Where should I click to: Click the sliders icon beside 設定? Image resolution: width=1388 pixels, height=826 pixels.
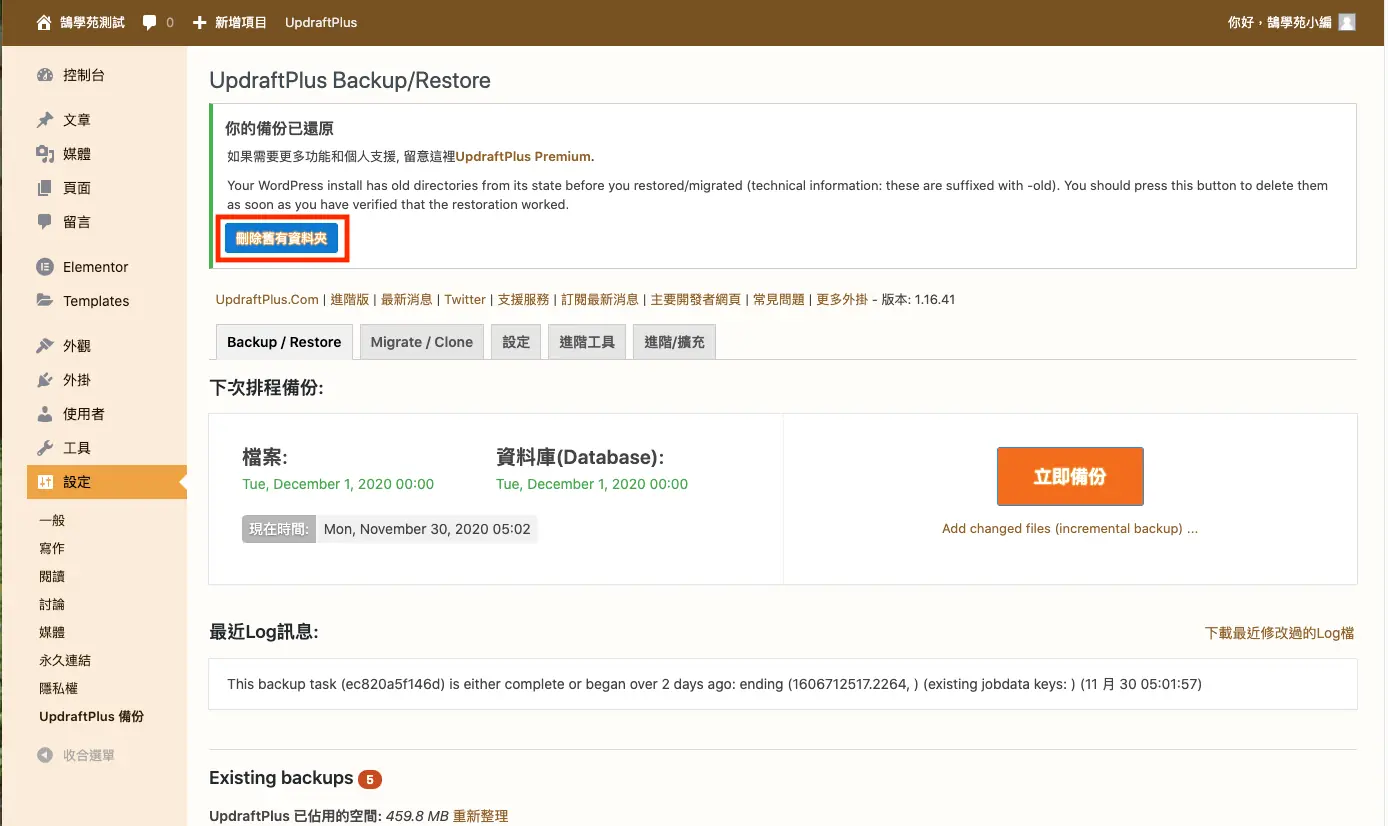point(45,482)
